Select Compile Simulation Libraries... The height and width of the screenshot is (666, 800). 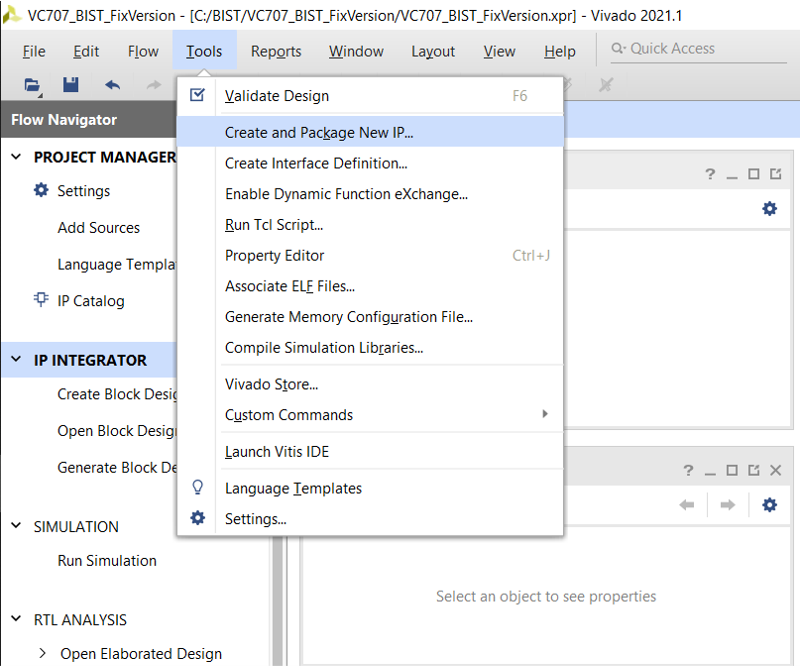370,348
